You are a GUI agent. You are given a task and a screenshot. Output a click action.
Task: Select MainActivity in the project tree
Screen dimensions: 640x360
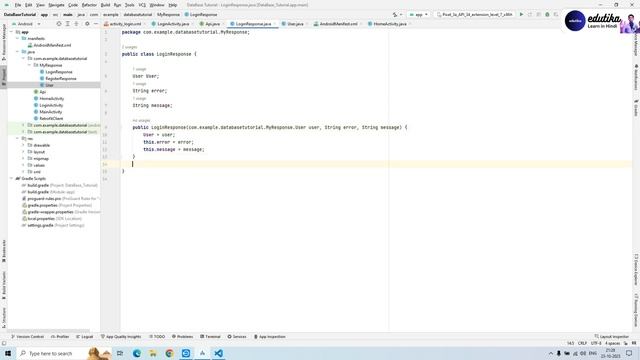pos(51,112)
